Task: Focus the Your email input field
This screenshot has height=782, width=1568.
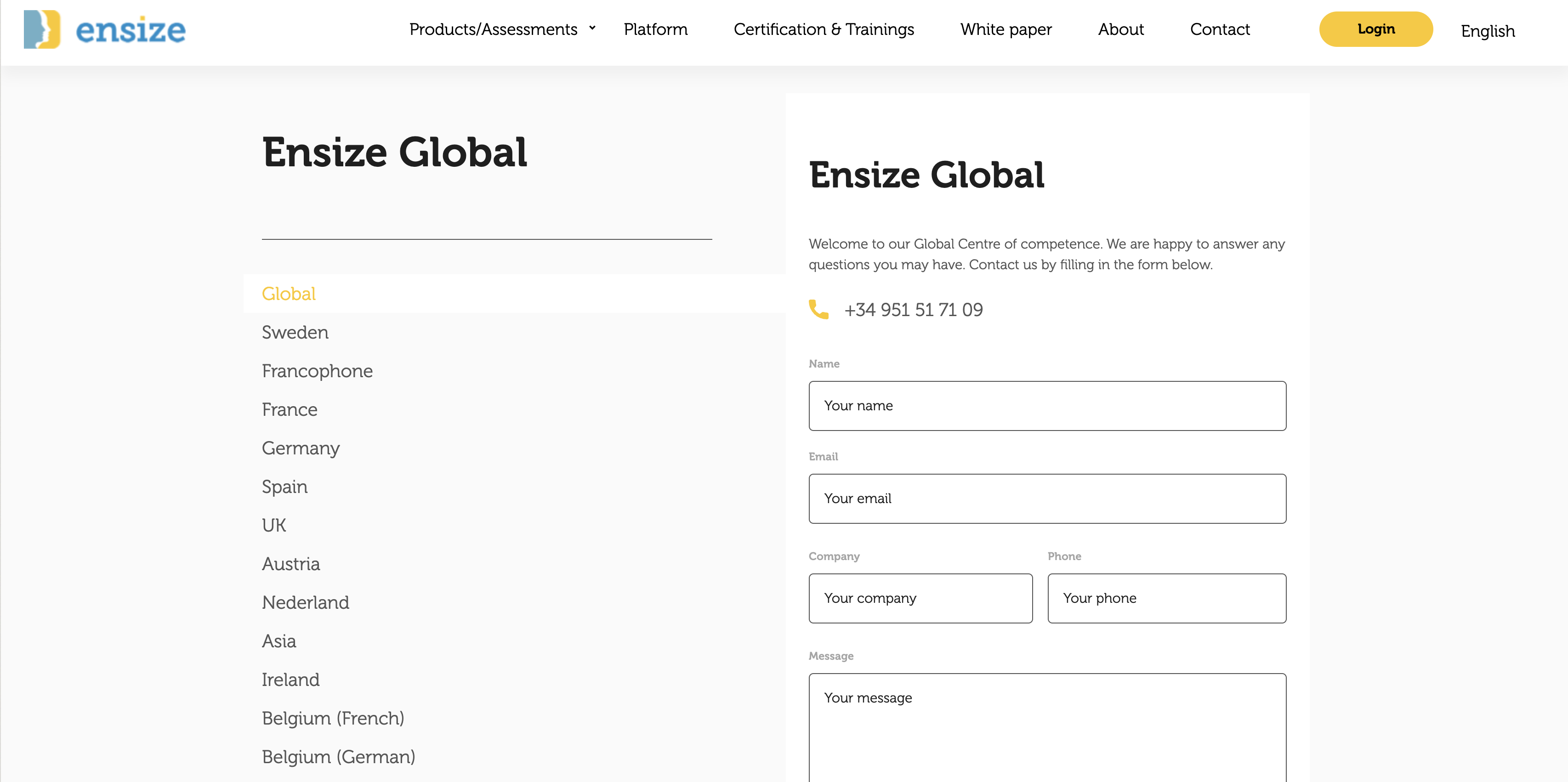Action: pyautogui.click(x=1047, y=499)
